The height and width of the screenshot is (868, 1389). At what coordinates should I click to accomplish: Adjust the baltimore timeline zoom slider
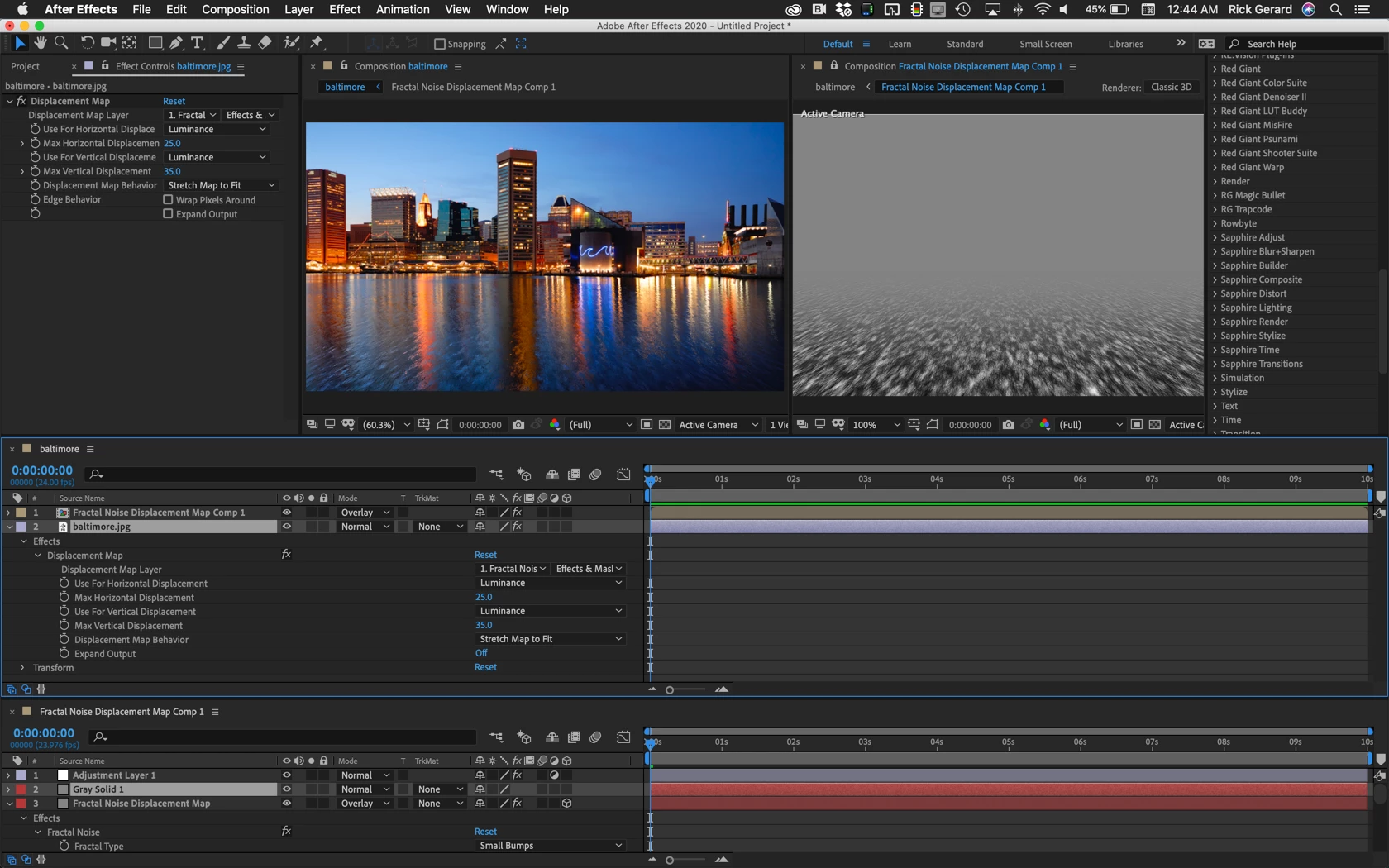(x=670, y=689)
